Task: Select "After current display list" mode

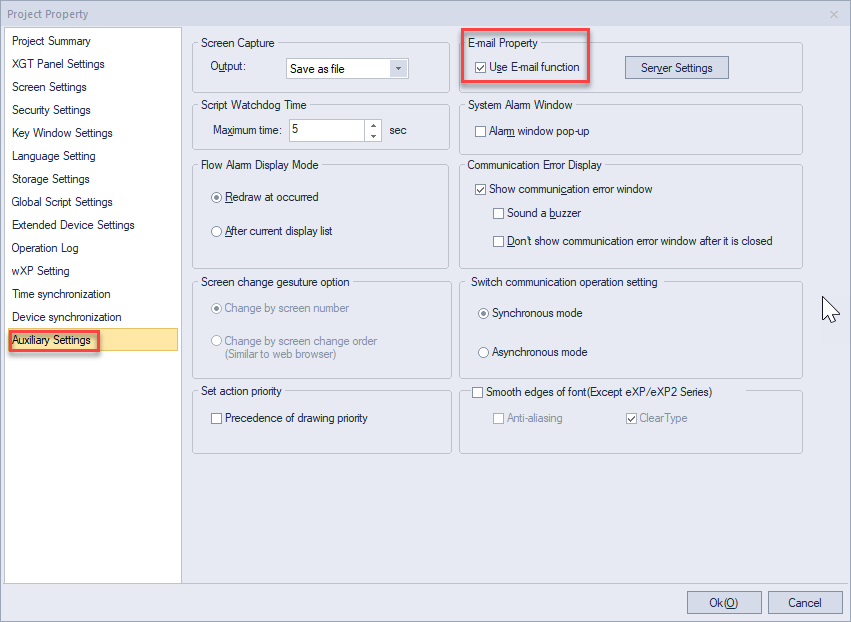Action: (x=217, y=232)
